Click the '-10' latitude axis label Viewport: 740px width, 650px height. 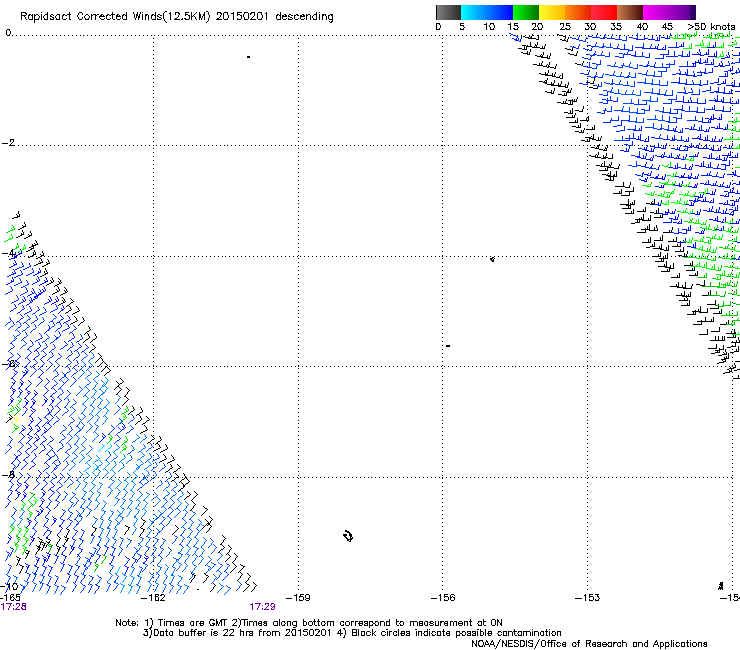[9, 586]
